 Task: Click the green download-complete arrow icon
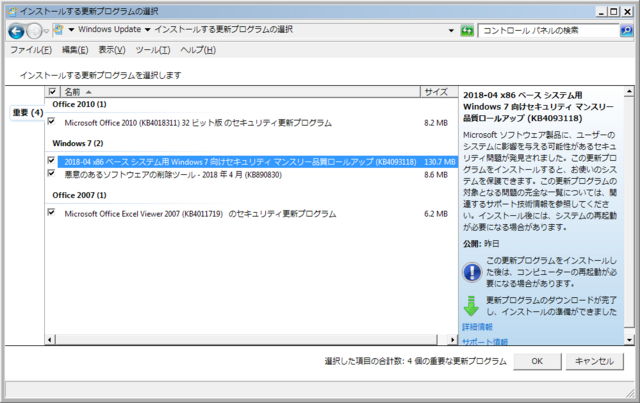click(471, 306)
